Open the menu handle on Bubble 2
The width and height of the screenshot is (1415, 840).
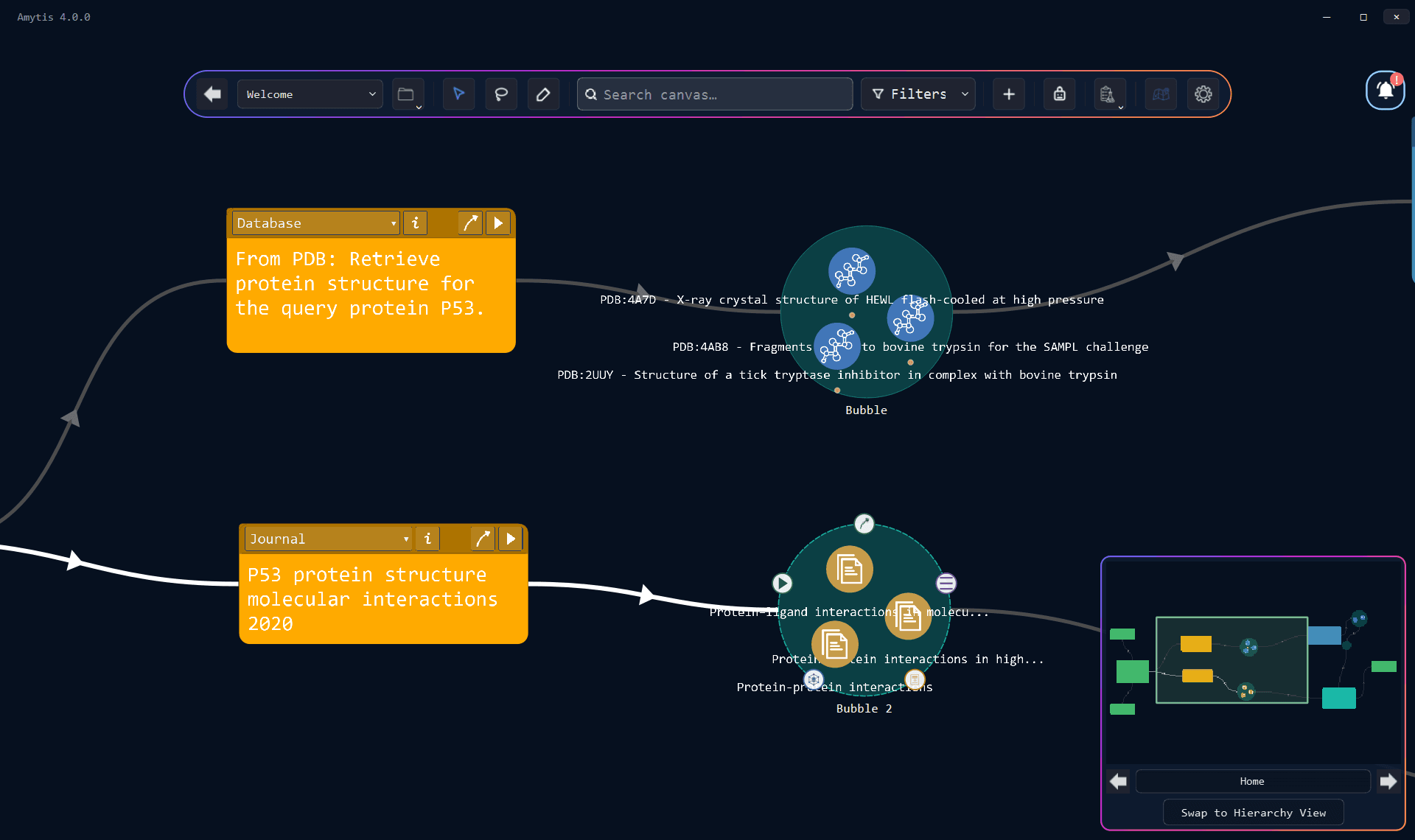click(x=946, y=584)
